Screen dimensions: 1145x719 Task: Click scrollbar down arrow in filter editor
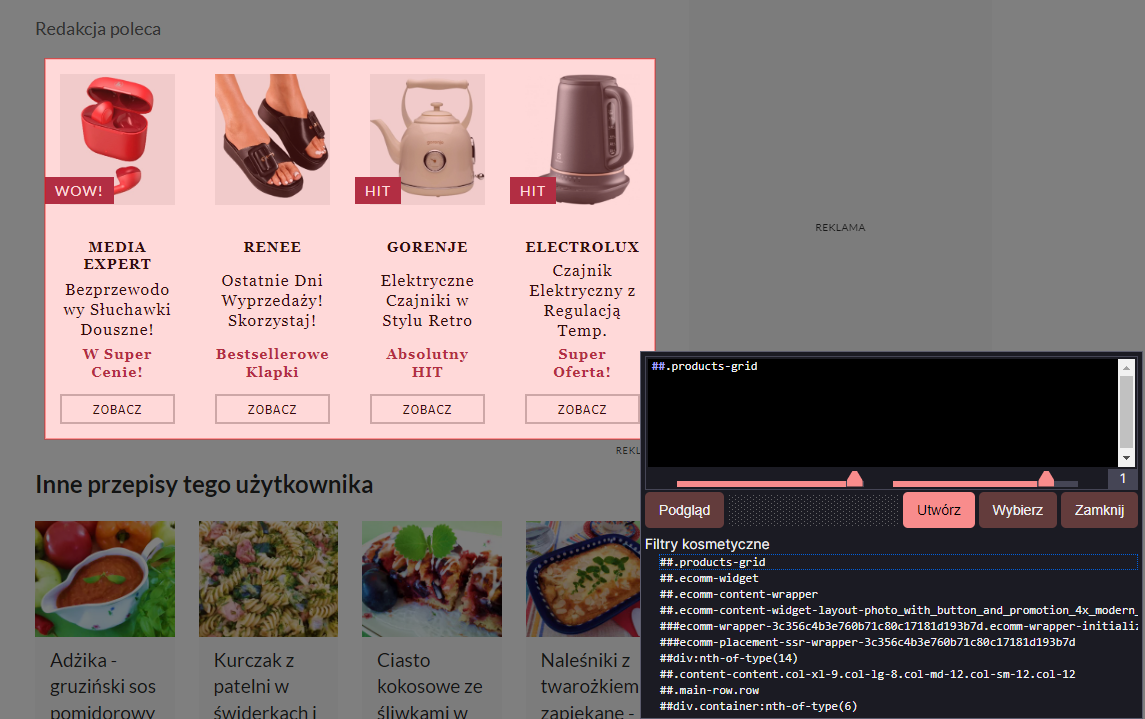[x=1126, y=458]
